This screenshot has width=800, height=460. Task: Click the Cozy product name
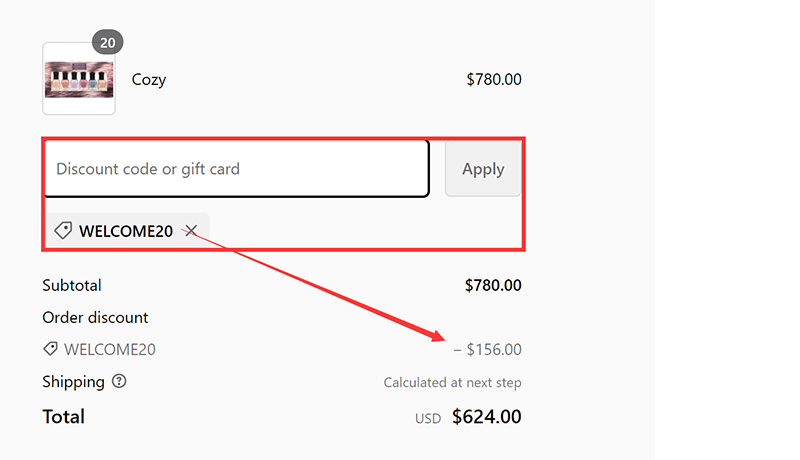coord(149,80)
